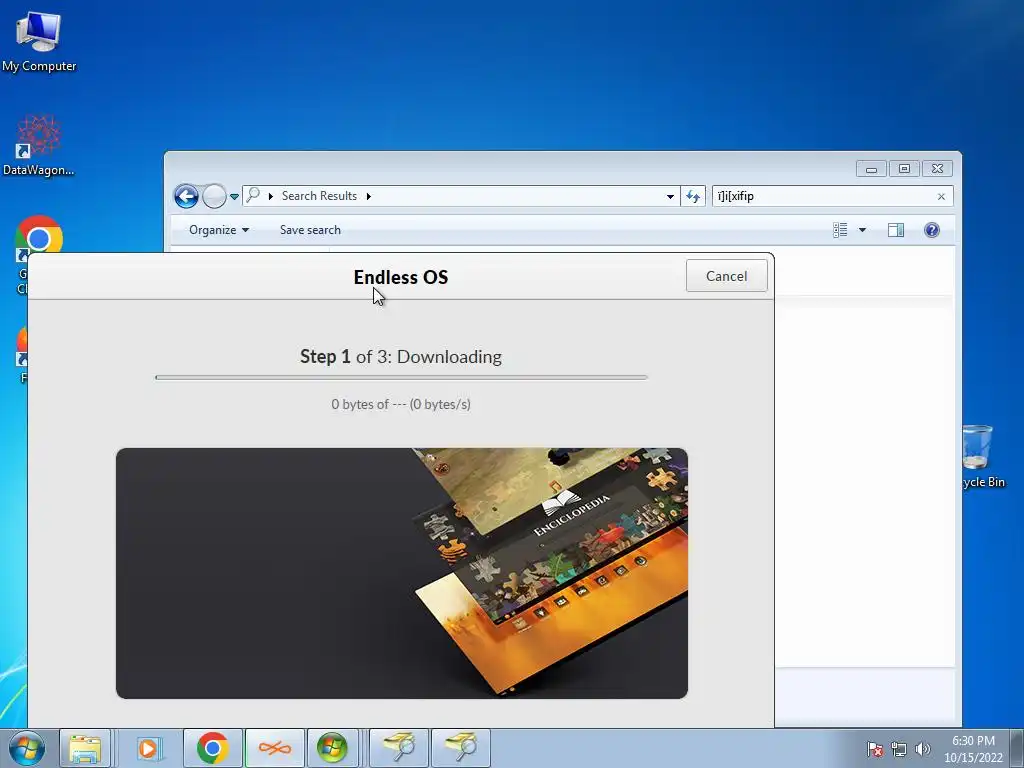Open the view options dropdown arrow
Screen dimensions: 1024x768
[862, 230]
